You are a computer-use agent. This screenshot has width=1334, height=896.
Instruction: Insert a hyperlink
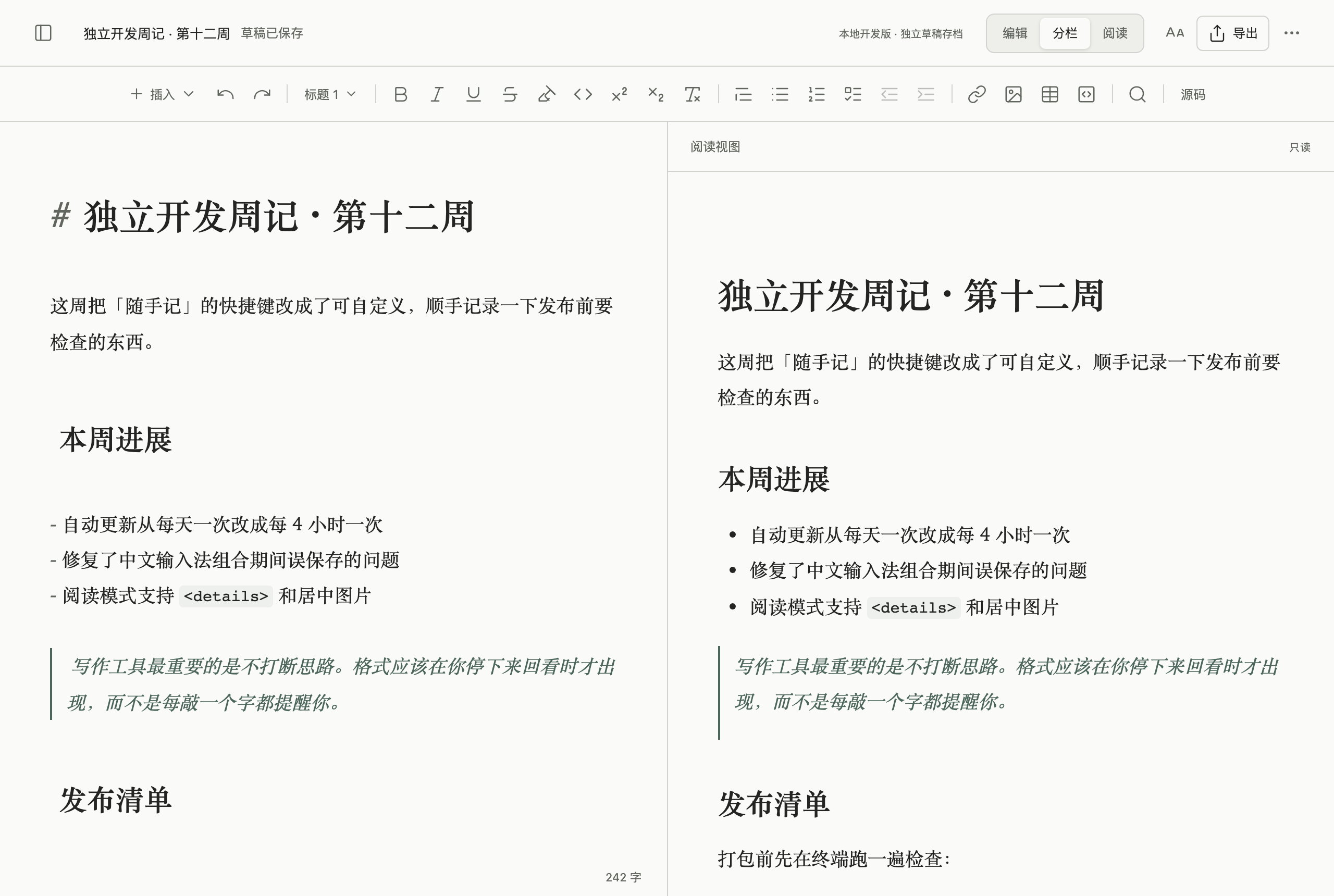click(977, 94)
